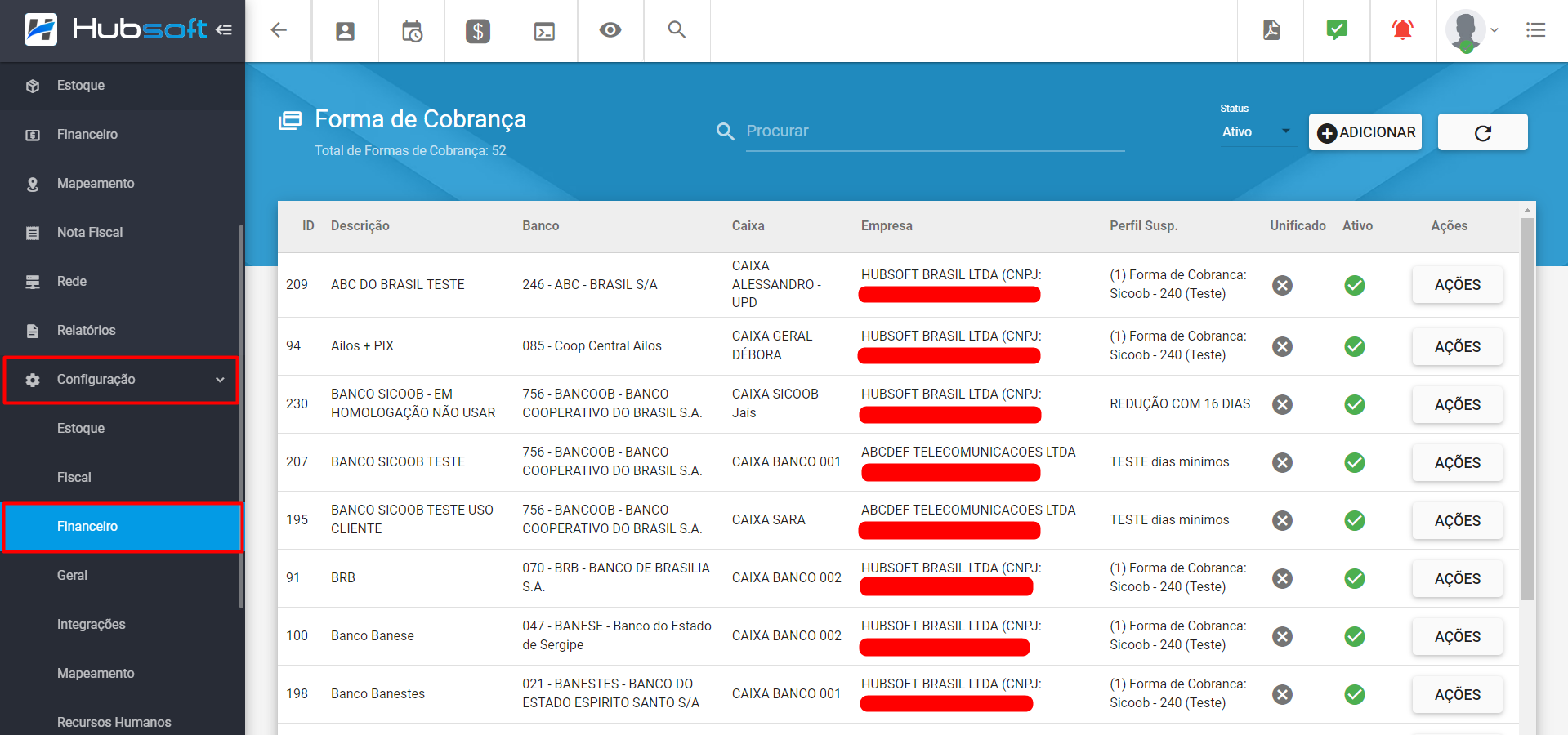Open the terminal console toolbar icon

pyautogui.click(x=544, y=31)
